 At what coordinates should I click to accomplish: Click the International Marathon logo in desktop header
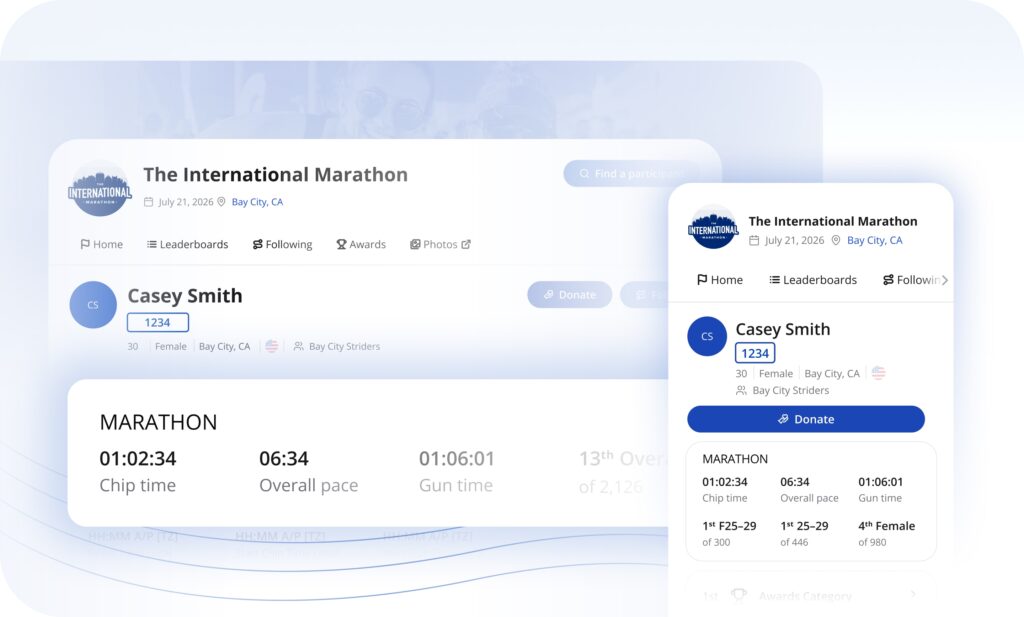click(100, 189)
